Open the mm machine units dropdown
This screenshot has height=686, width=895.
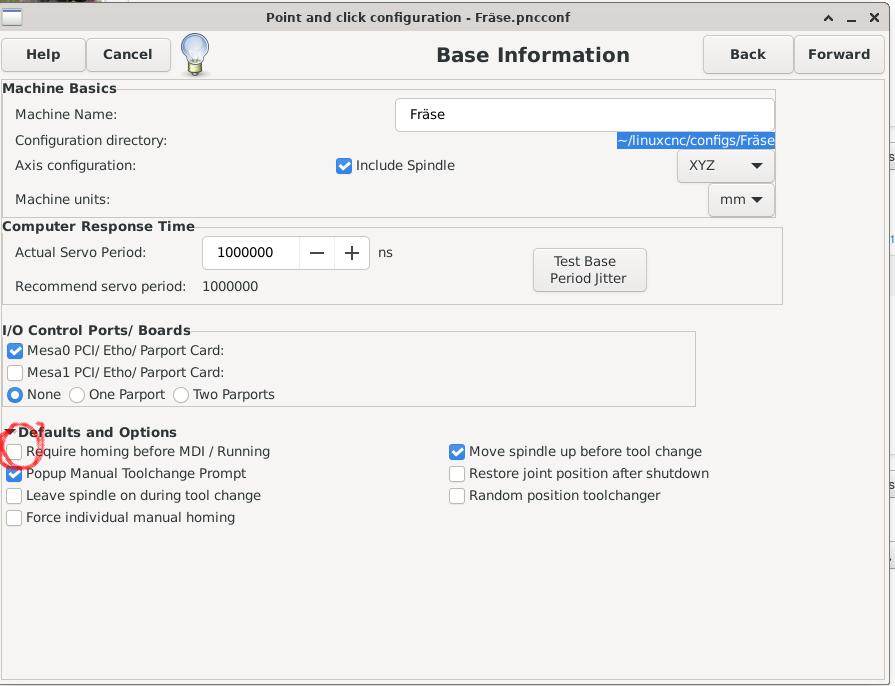[x=741, y=200]
